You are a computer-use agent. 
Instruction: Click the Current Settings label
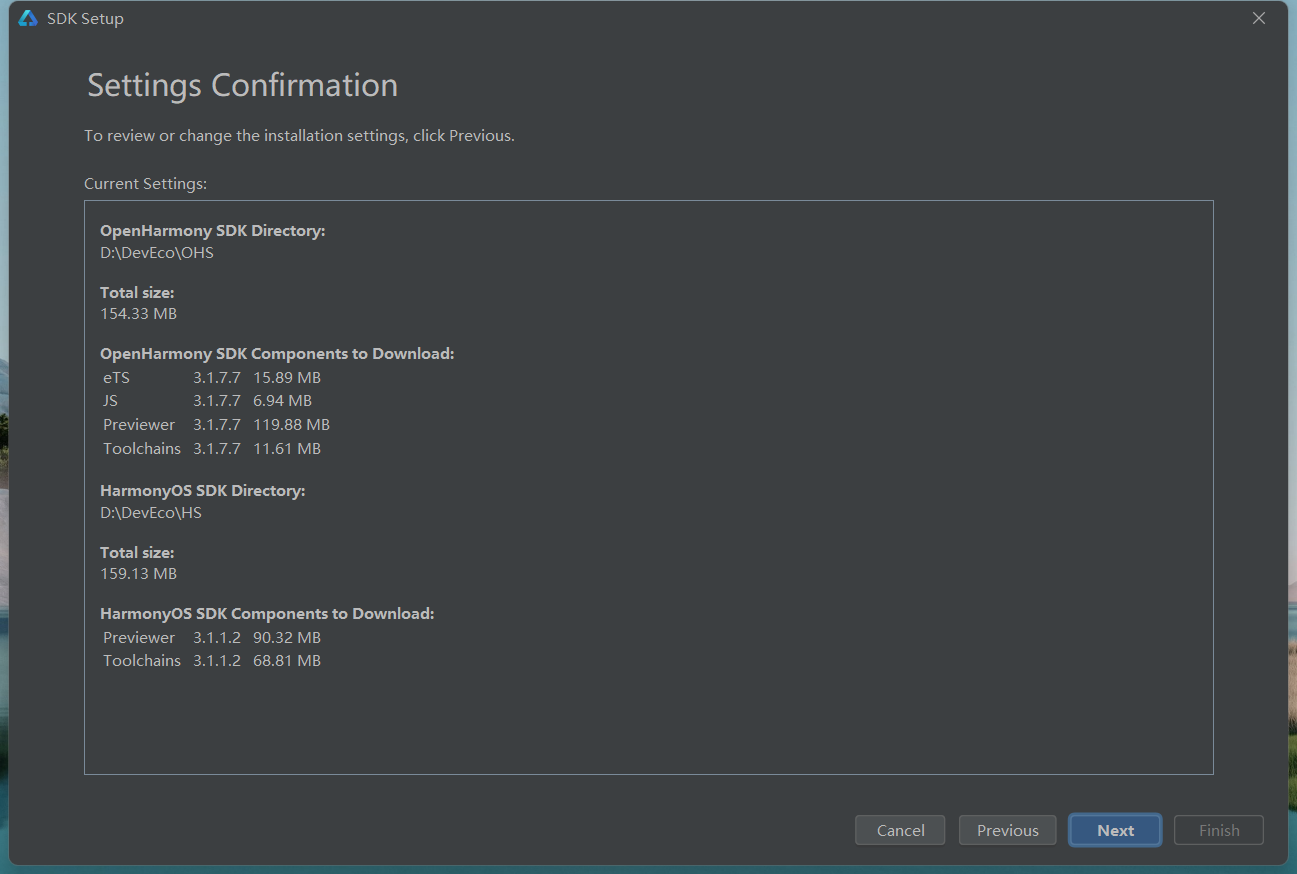[145, 184]
